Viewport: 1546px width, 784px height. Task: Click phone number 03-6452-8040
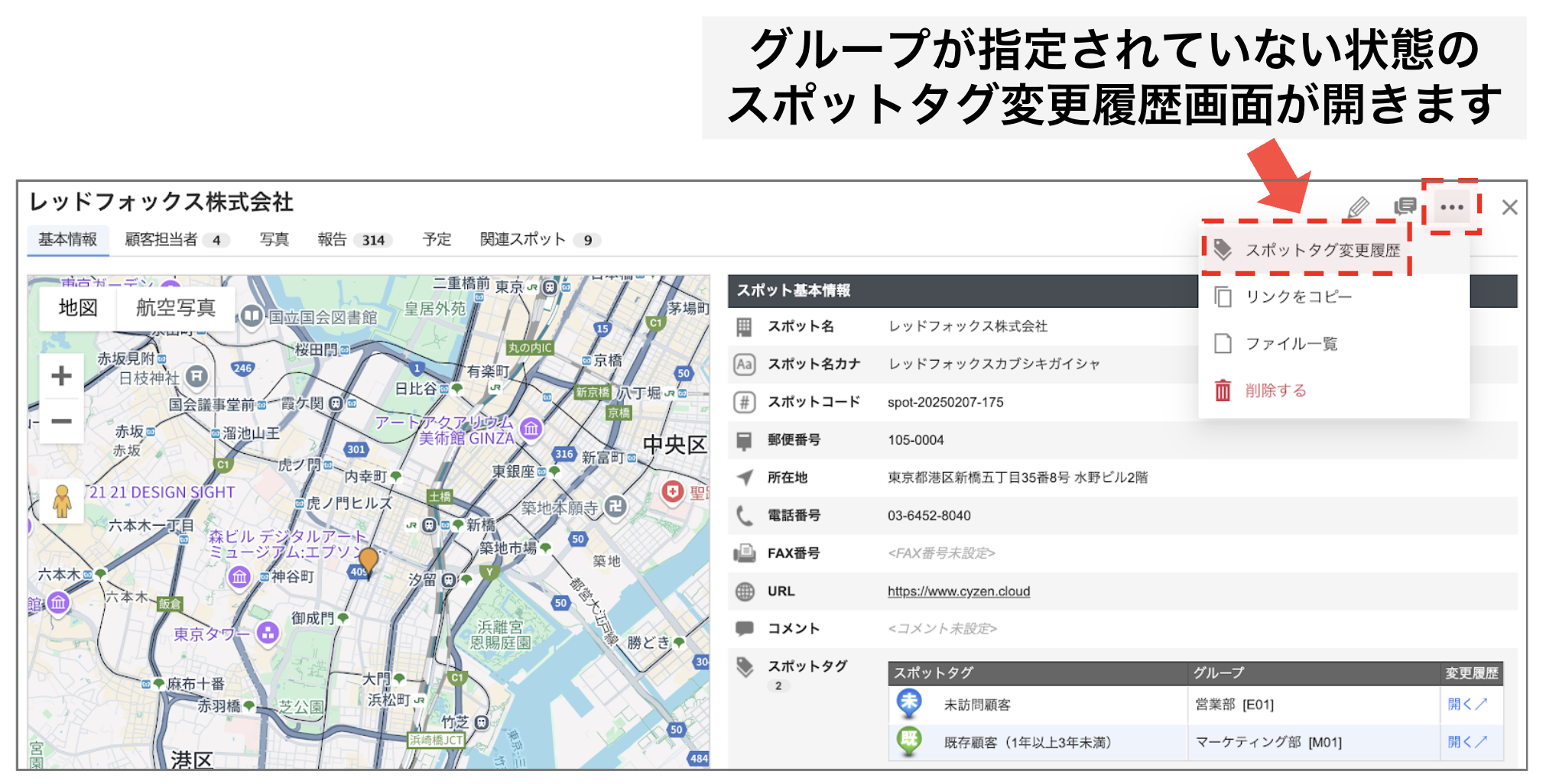tap(929, 516)
